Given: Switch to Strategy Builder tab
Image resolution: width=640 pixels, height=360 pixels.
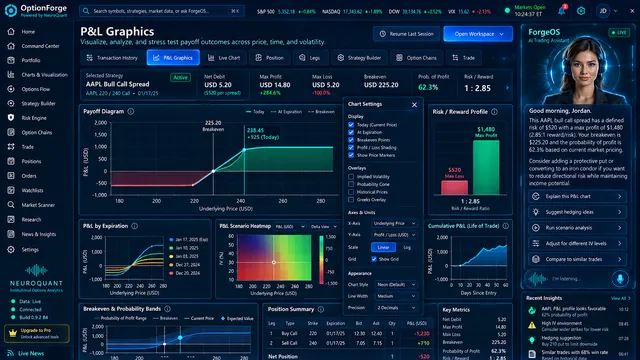Looking at the screenshot, I should (x=359, y=58).
